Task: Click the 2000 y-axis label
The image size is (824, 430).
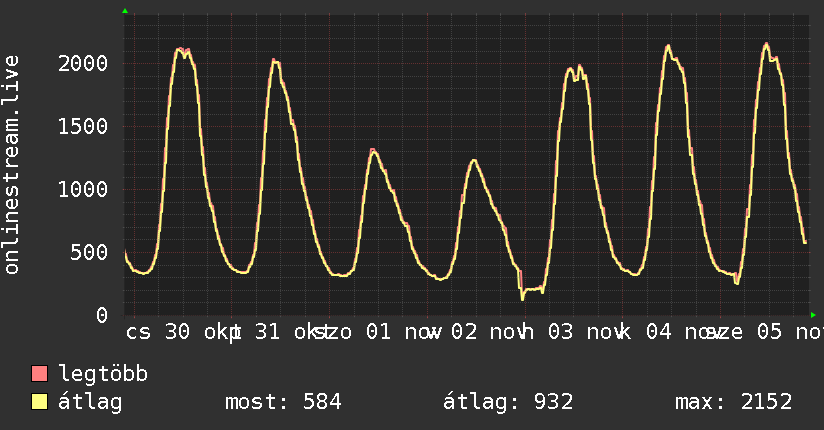Action: click(x=83, y=64)
